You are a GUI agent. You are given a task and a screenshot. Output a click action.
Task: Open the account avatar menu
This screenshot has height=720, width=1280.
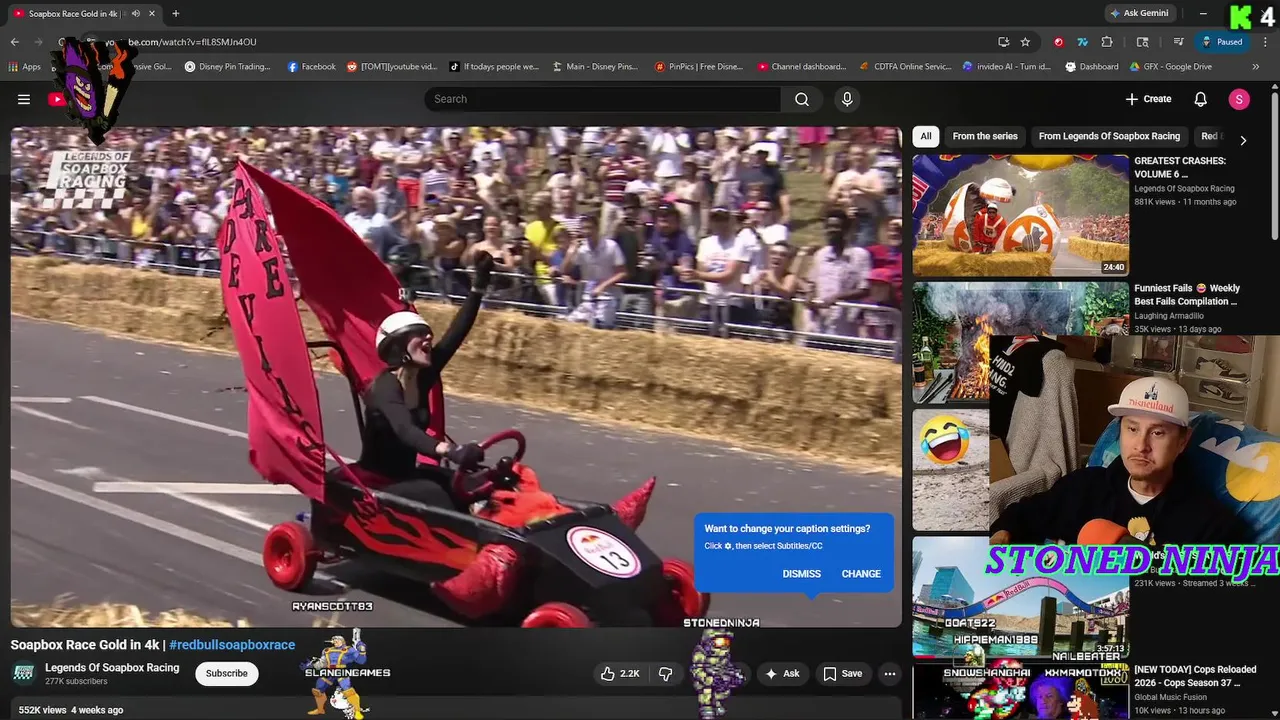1239,99
